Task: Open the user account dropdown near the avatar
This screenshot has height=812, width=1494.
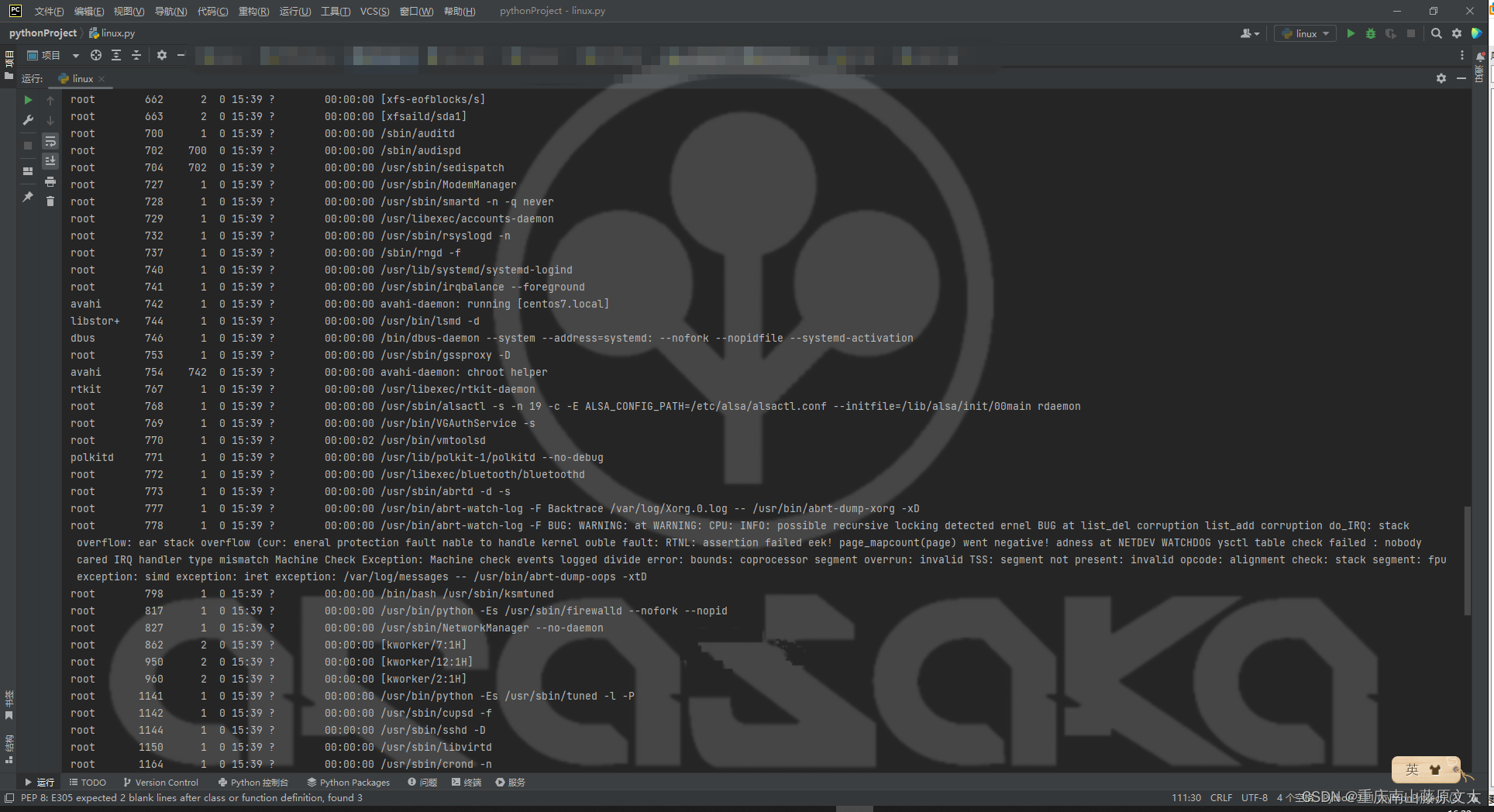Action: tap(1249, 34)
